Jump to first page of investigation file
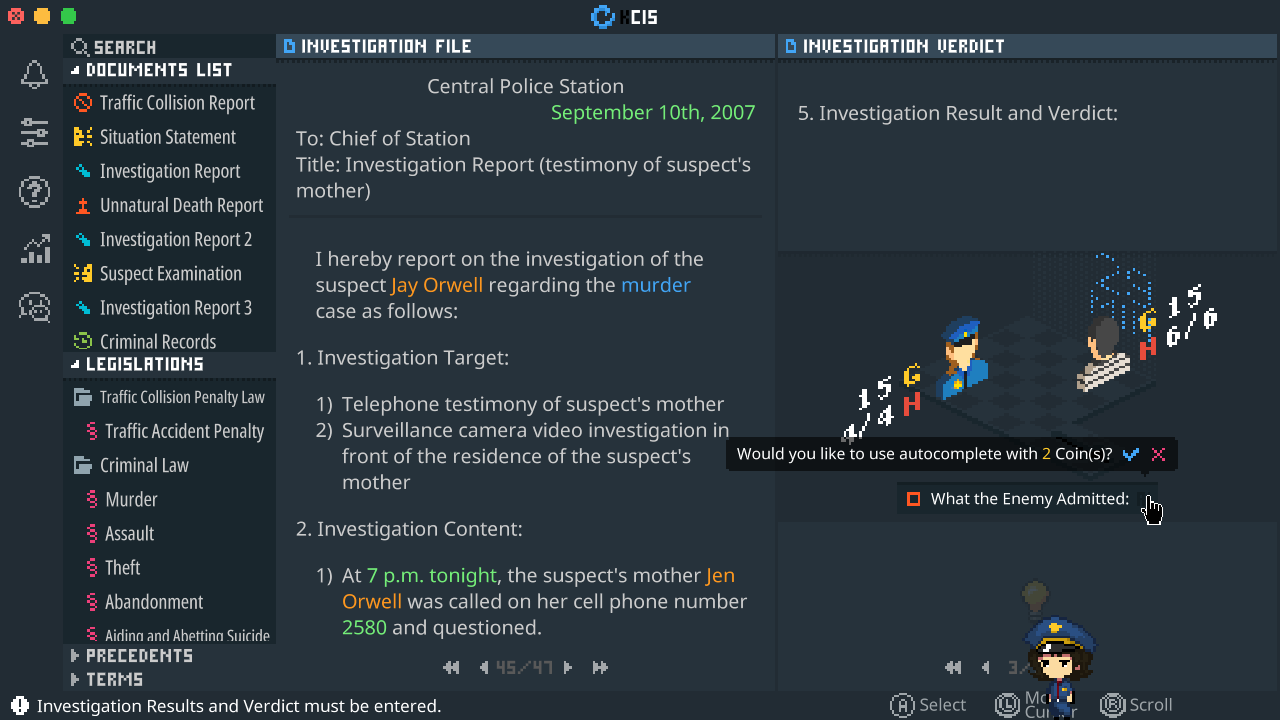1280x720 pixels. [x=451, y=667]
